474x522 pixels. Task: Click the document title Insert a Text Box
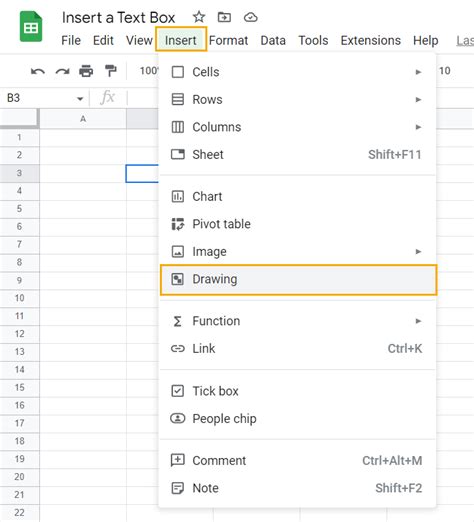pyautogui.click(x=118, y=18)
